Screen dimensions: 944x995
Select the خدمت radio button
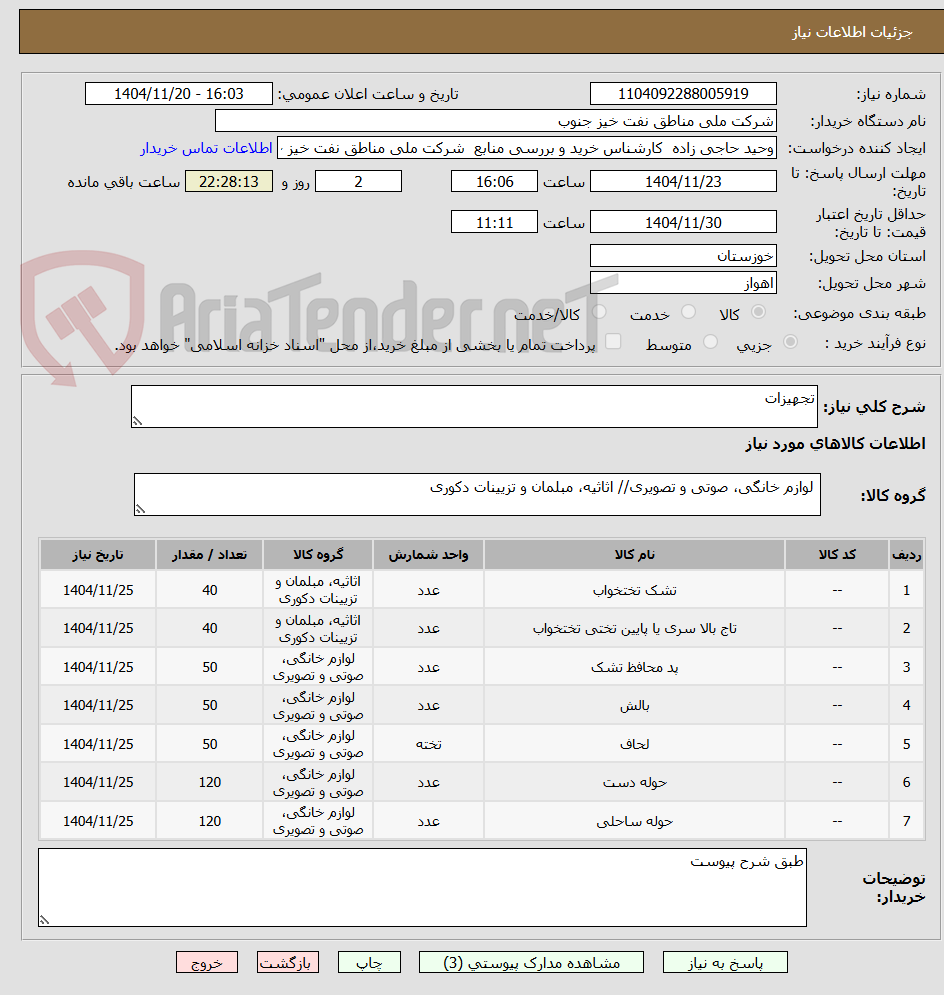[x=688, y=312]
